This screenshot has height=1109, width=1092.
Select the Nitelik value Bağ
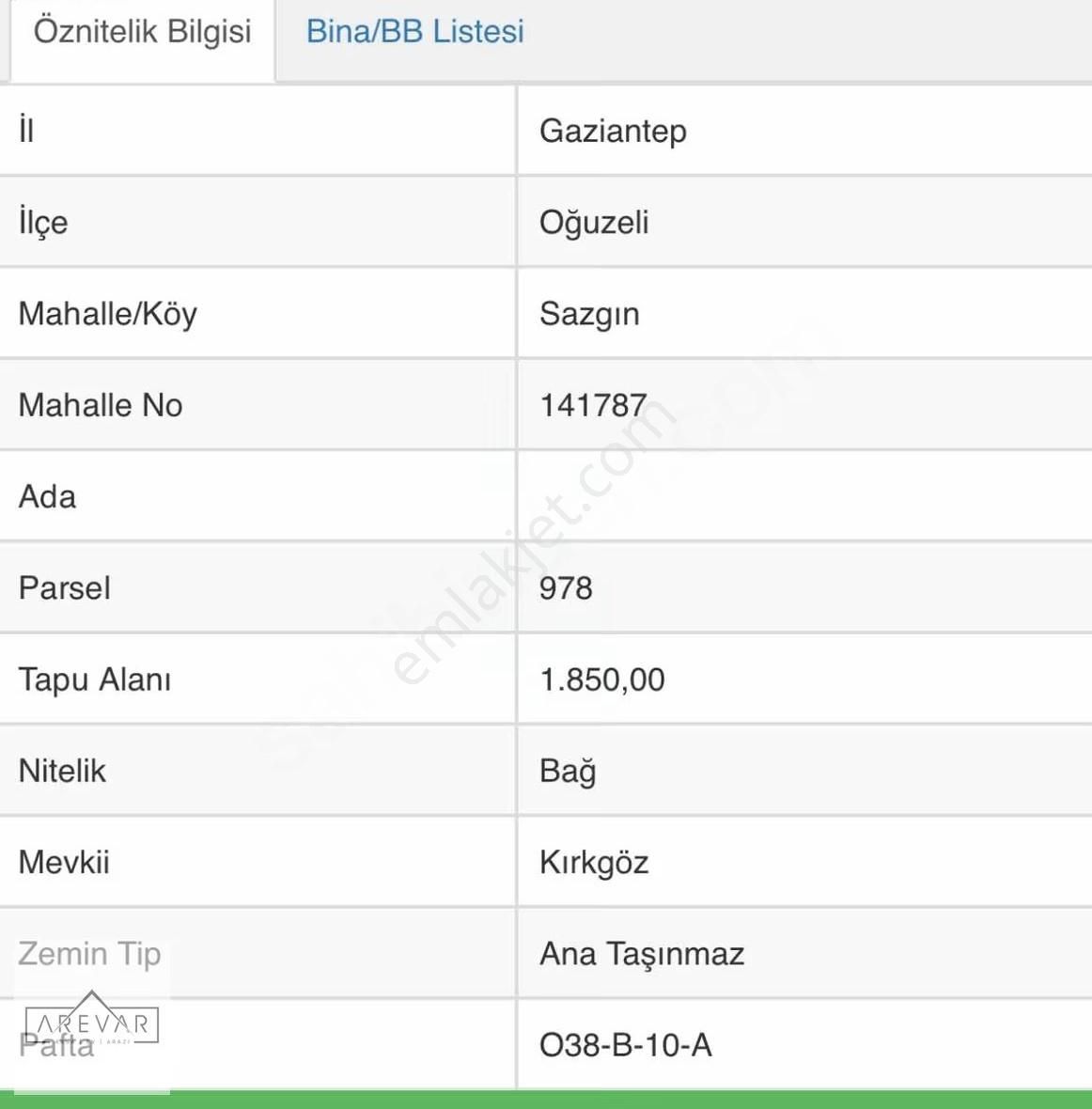coord(568,772)
